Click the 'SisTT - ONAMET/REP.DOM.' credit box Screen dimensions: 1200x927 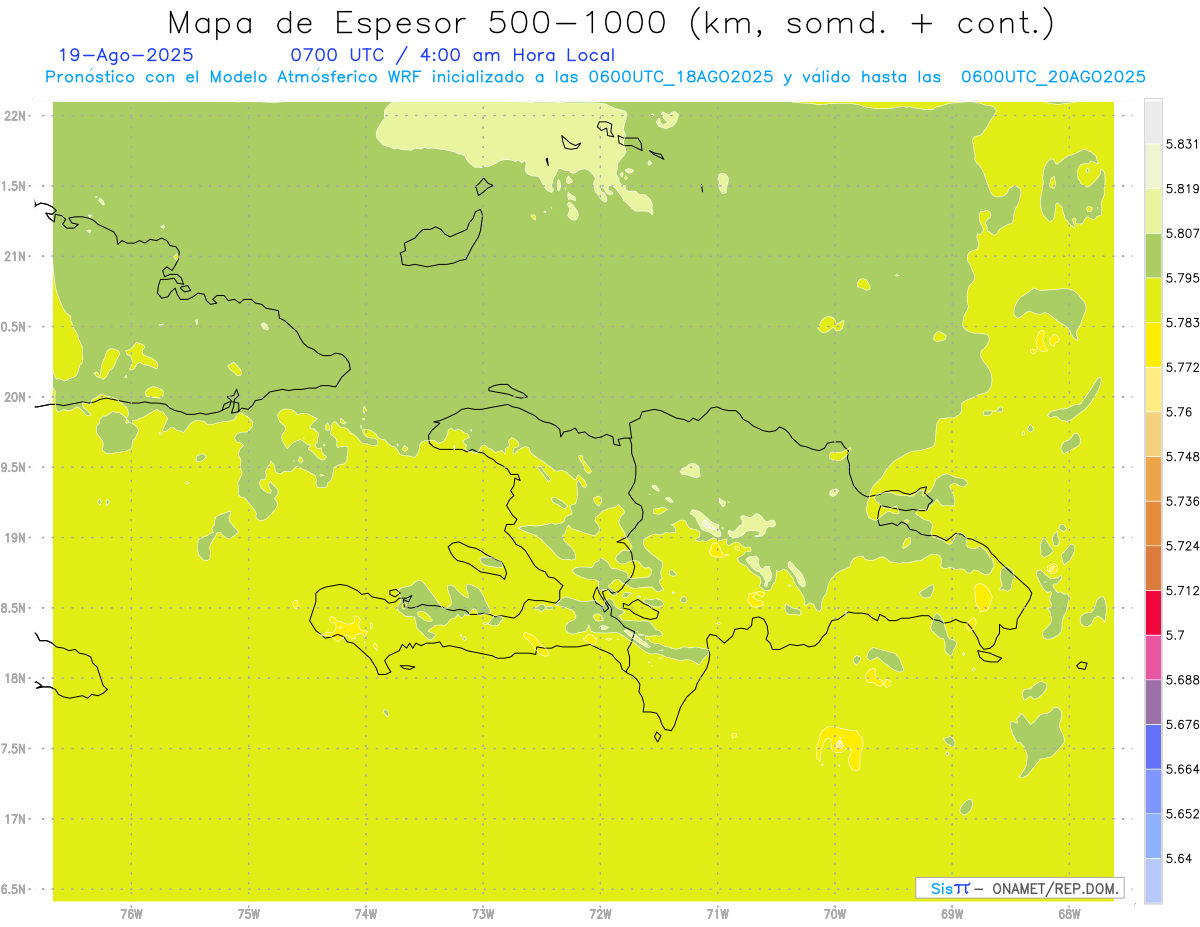point(1020,888)
